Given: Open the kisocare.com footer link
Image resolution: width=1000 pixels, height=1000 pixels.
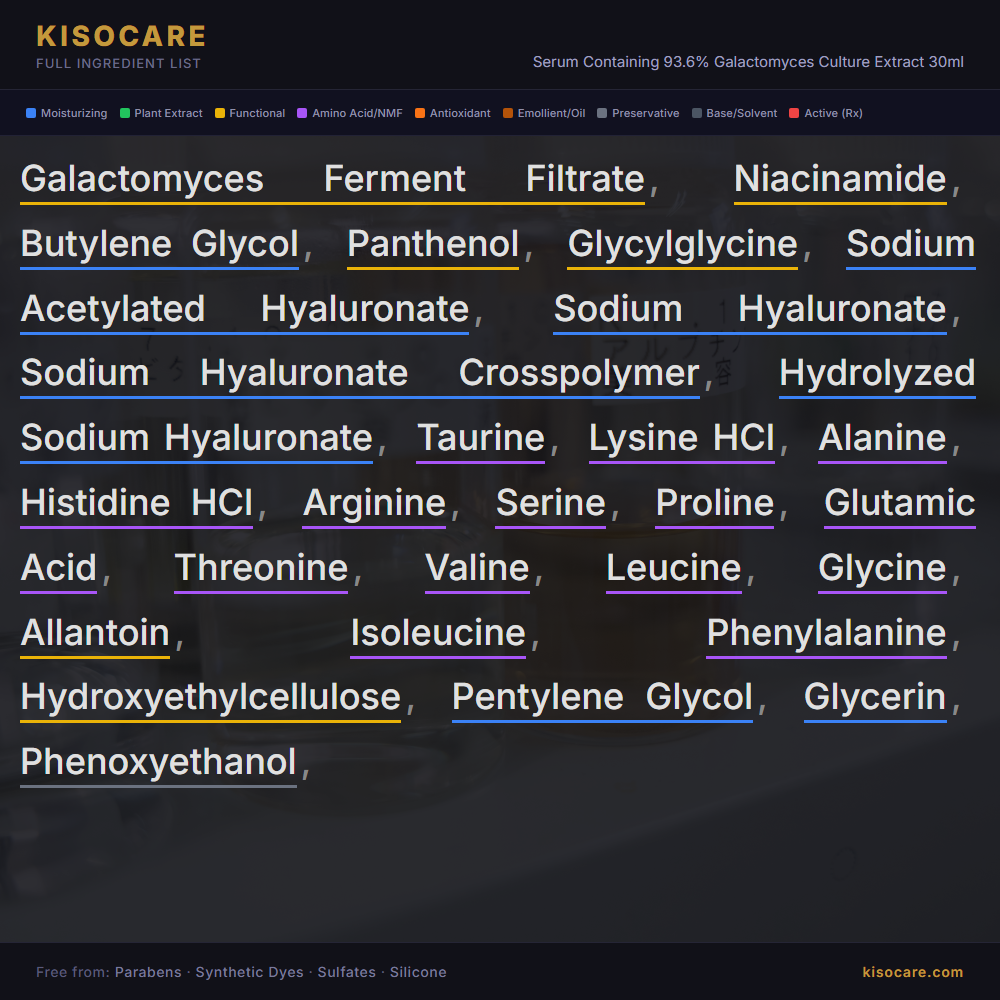Looking at the screenshot, I should [912, 972].
